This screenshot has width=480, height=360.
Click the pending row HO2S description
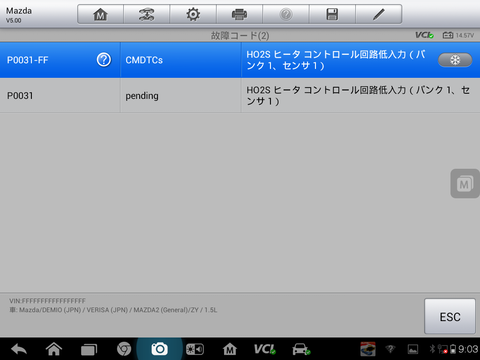358,96
